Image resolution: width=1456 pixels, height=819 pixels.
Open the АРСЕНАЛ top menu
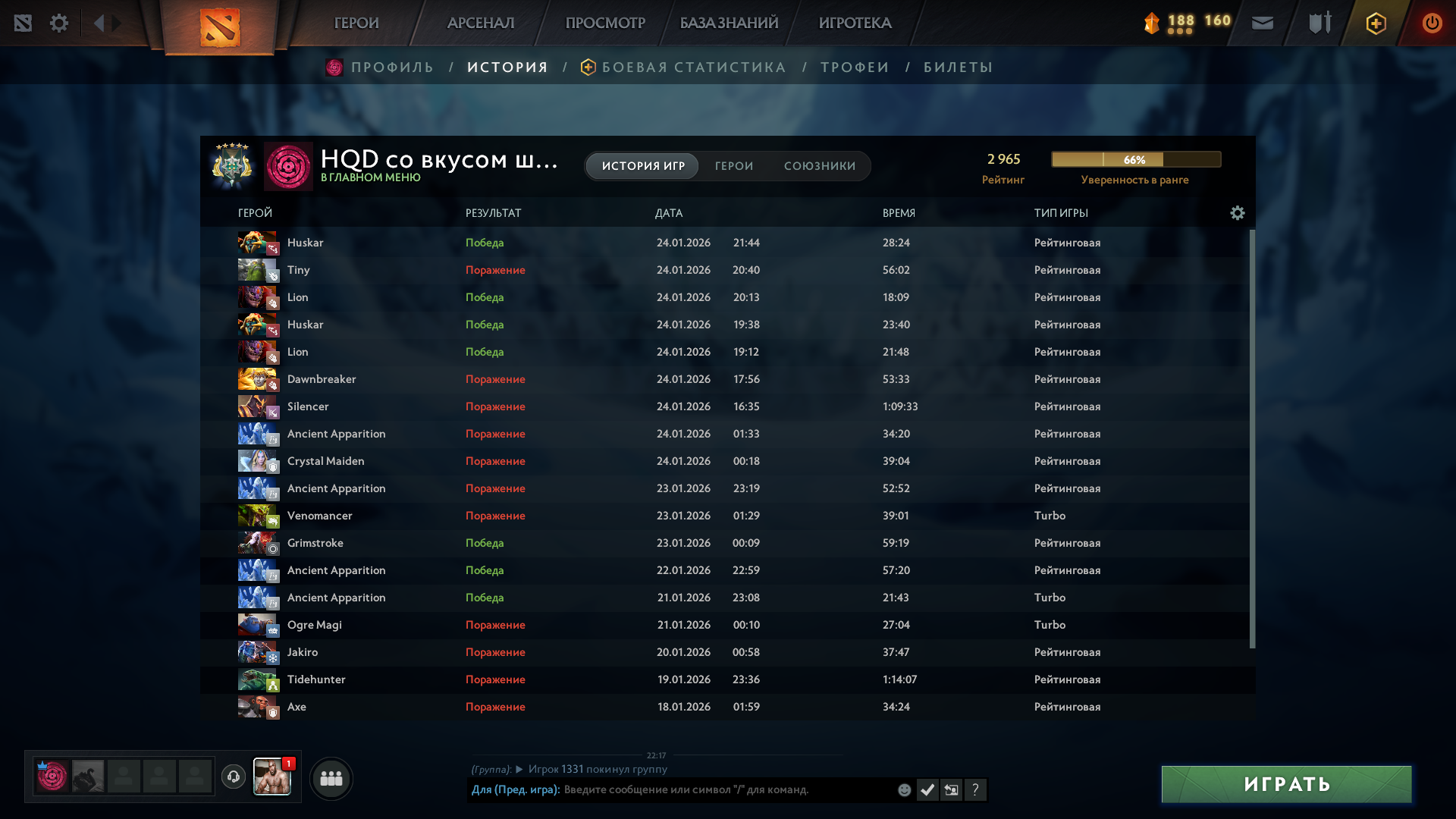point(480,23)
